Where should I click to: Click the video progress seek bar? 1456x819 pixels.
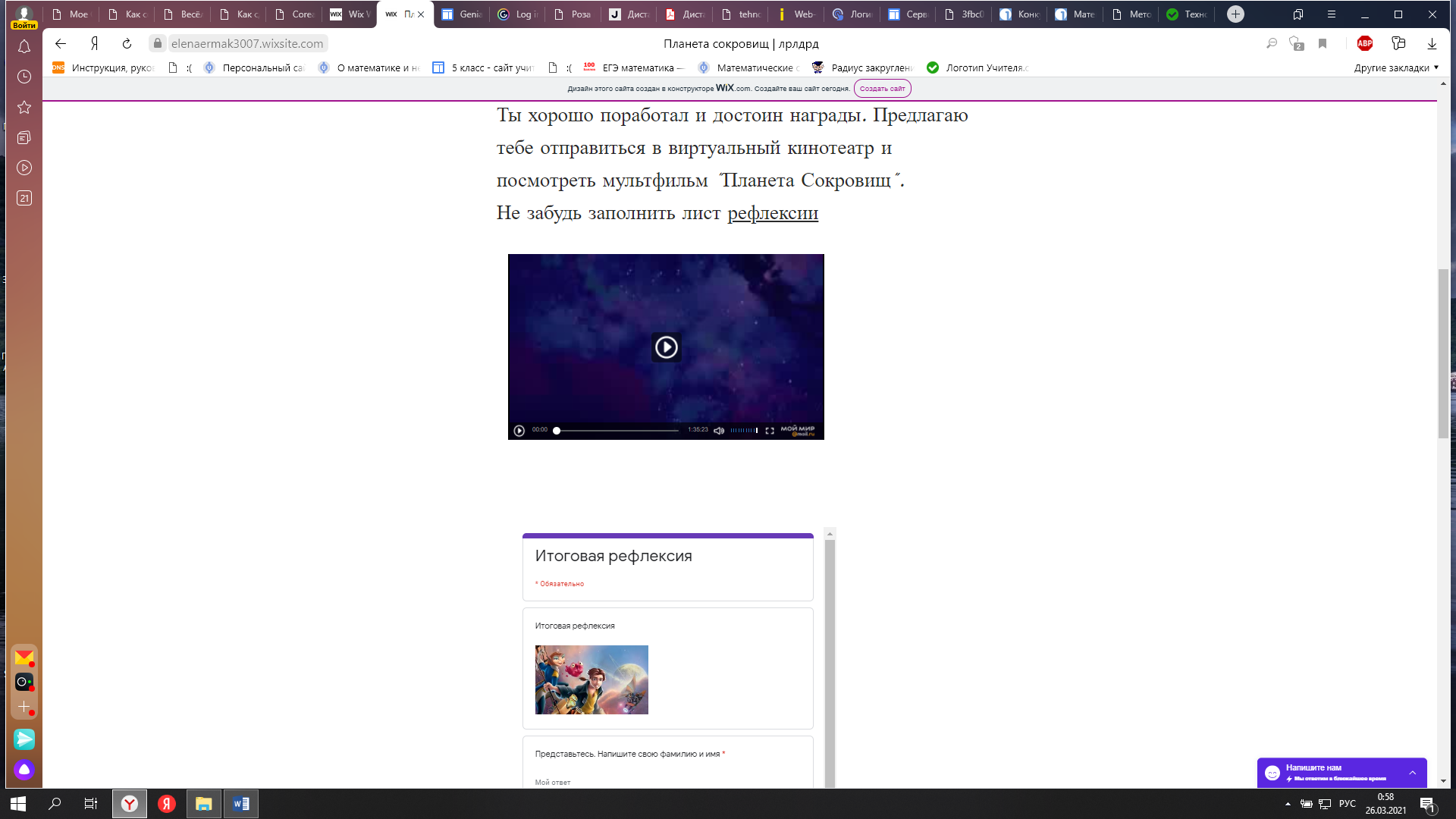[x=618, y=431]
